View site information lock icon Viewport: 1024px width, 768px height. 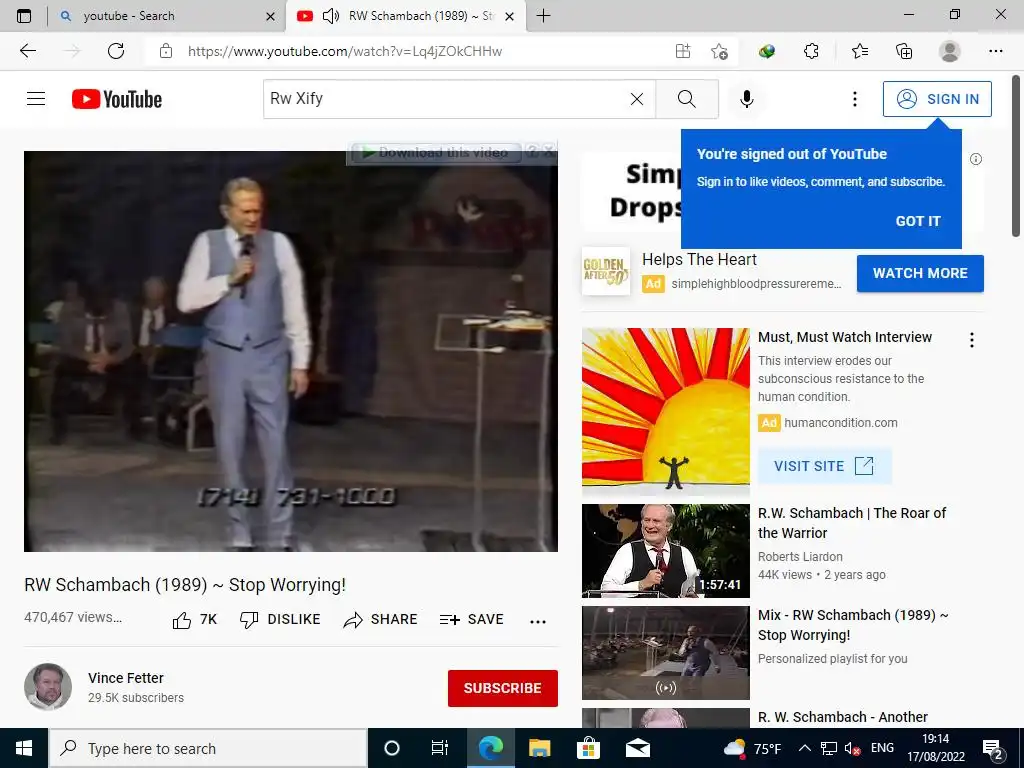166,51
